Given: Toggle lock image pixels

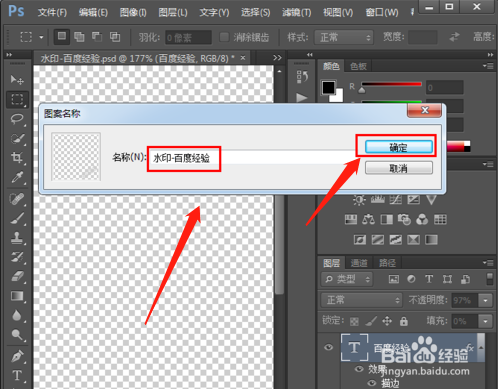Looking at the screenshot, I should click(x=371, y=321).
